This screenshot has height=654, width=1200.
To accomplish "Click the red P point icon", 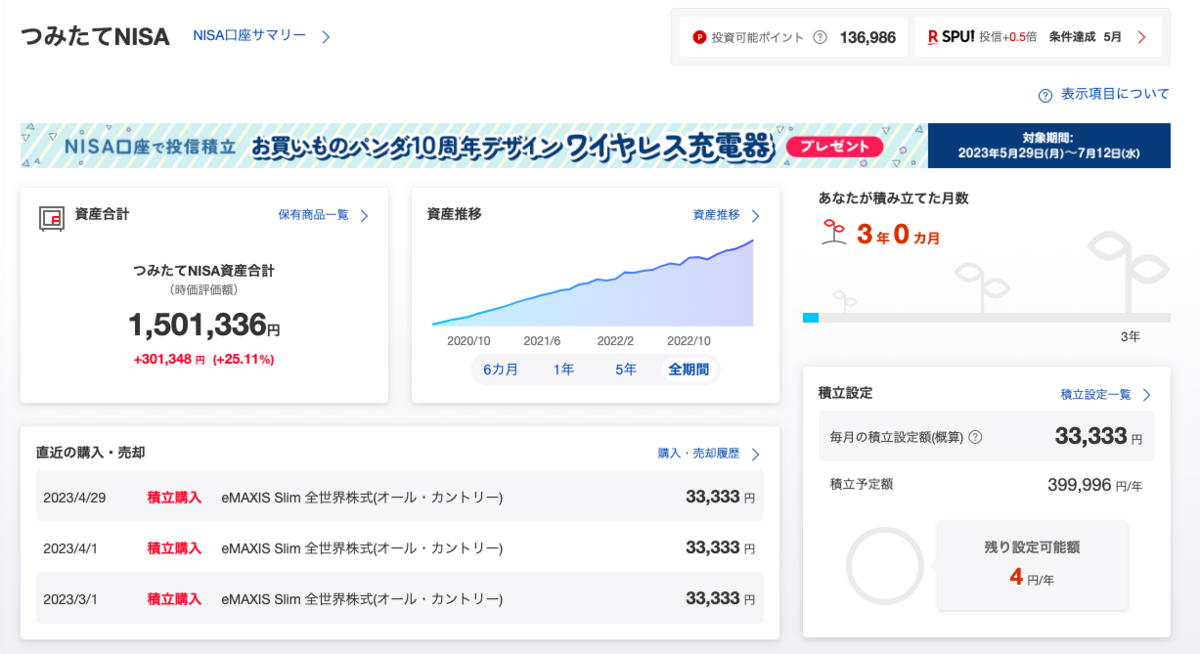I will pos(700,37).
